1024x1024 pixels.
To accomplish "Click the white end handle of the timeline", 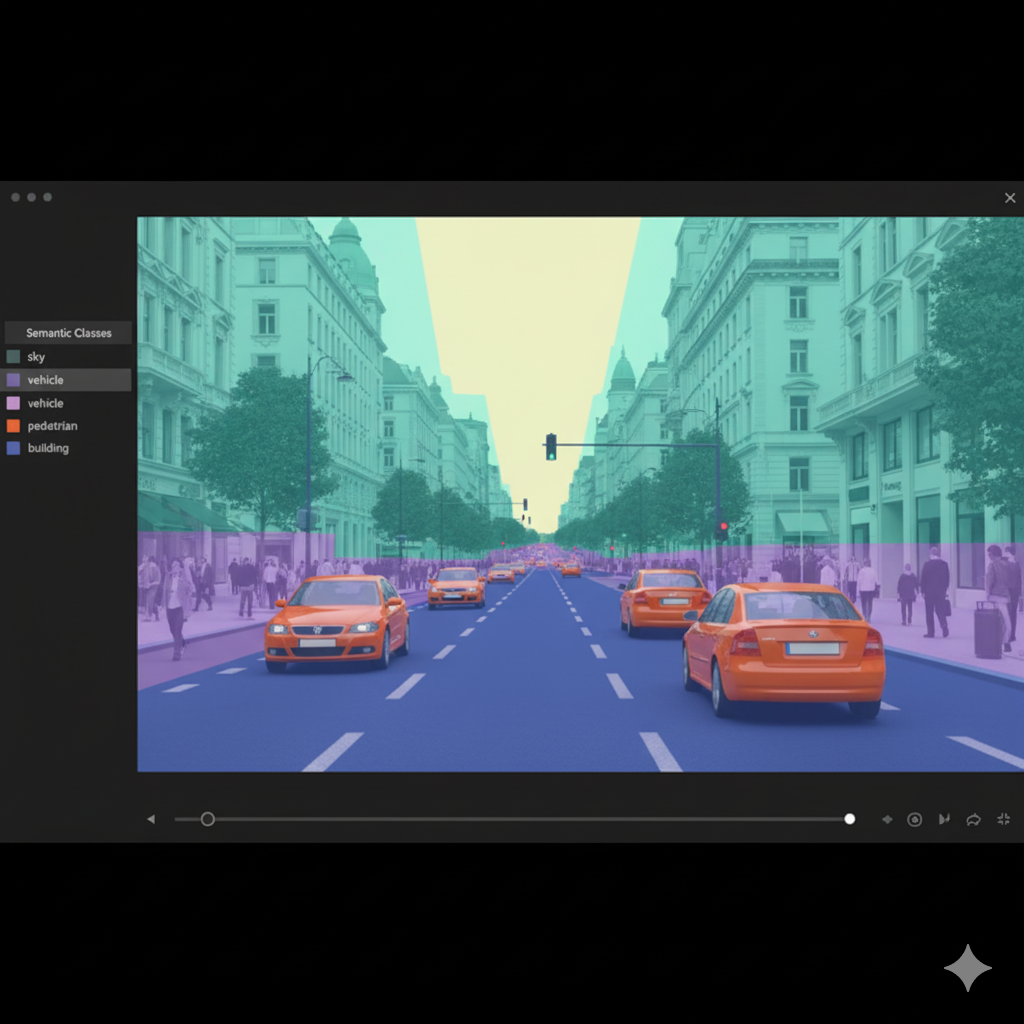I will point(849,819).
